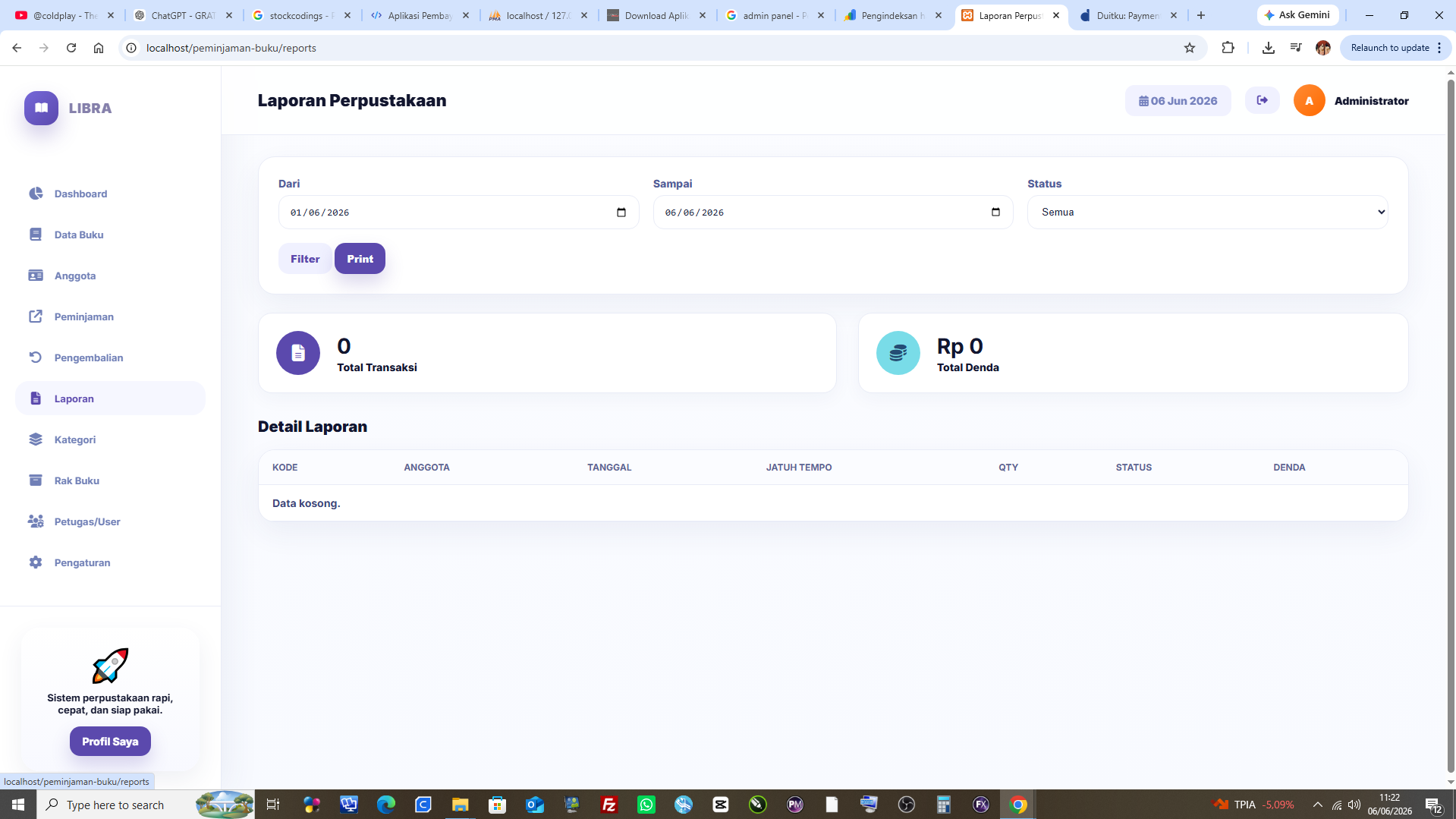Open File Explorer from the taskbar
Viewport: 1456px width, 819px height.
click(460, 805)
